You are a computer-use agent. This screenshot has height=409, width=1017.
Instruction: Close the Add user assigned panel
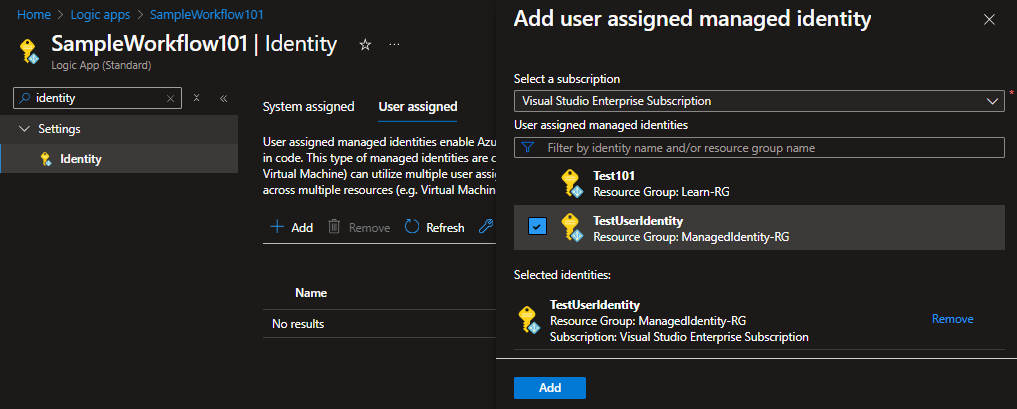(989, 19)
